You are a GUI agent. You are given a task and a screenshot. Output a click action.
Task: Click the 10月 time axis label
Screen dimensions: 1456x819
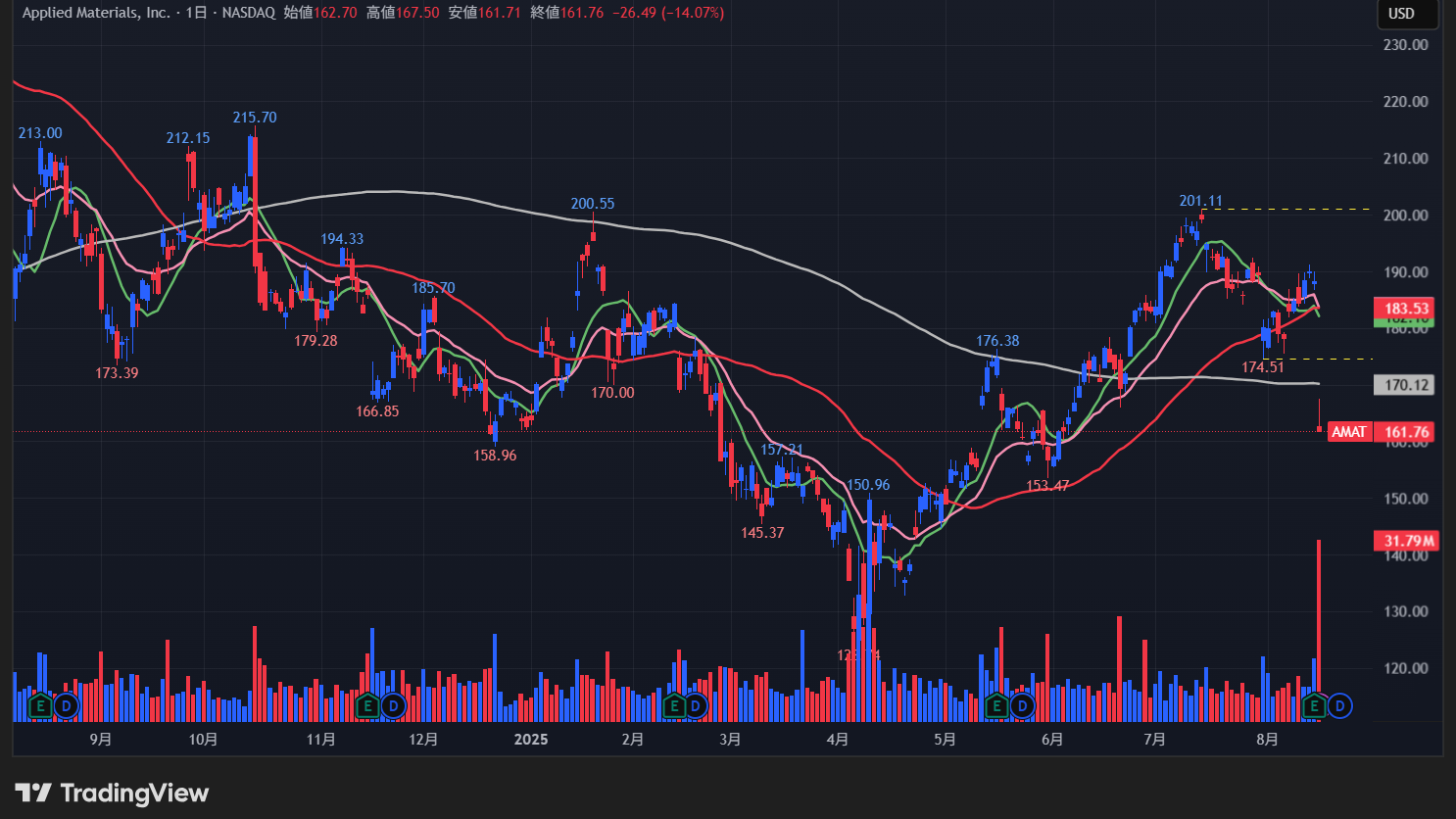point(203,740)
